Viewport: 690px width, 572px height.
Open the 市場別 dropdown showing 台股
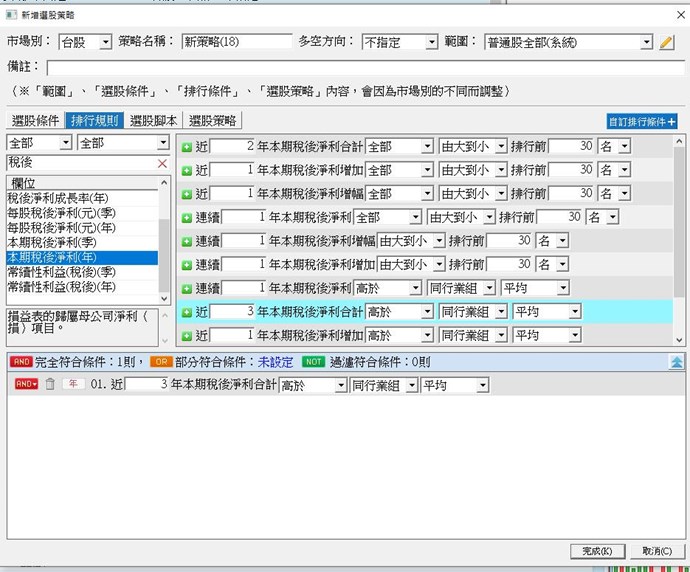(86, 42)
